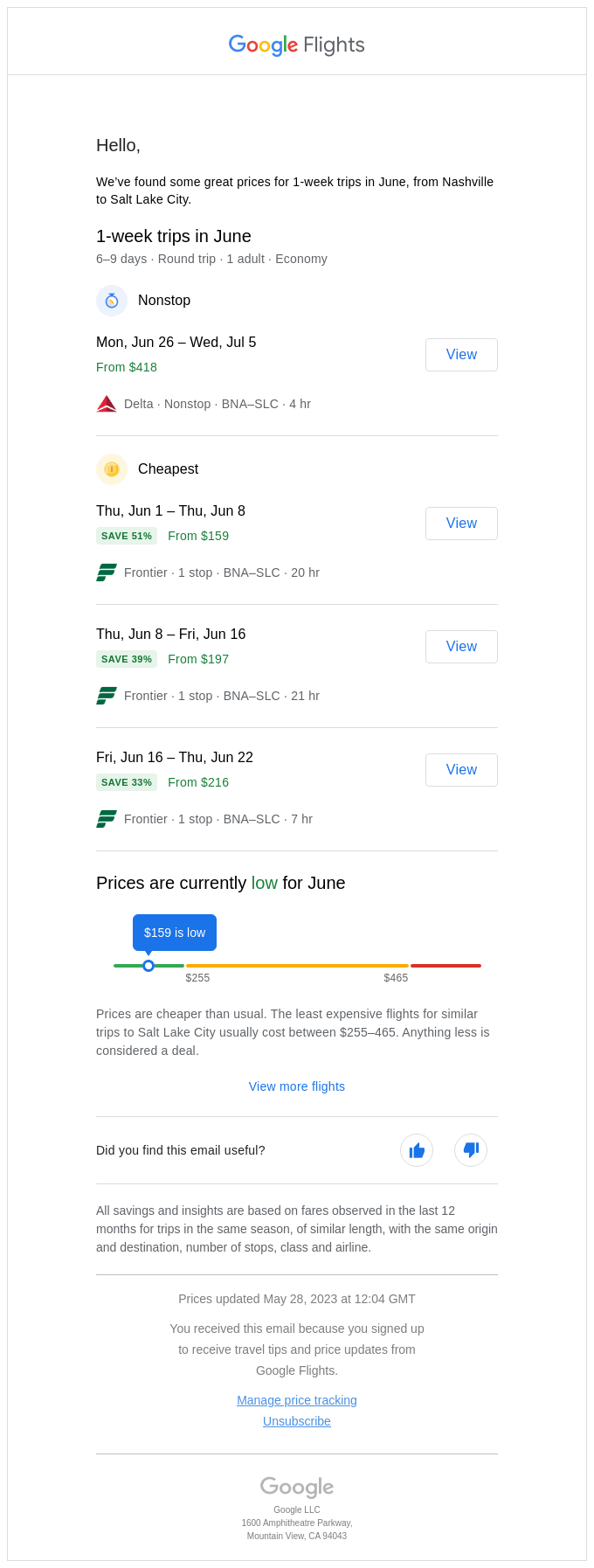Viewport: 594px width, 1568px height.
Task: Click the Frontier logo on the Jun 16 trip
Action: pyautogui.click(x=106, y=819)
